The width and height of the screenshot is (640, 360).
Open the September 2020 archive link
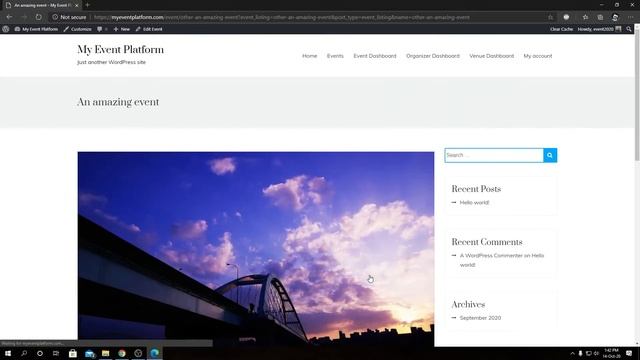(x=480, y=318)
